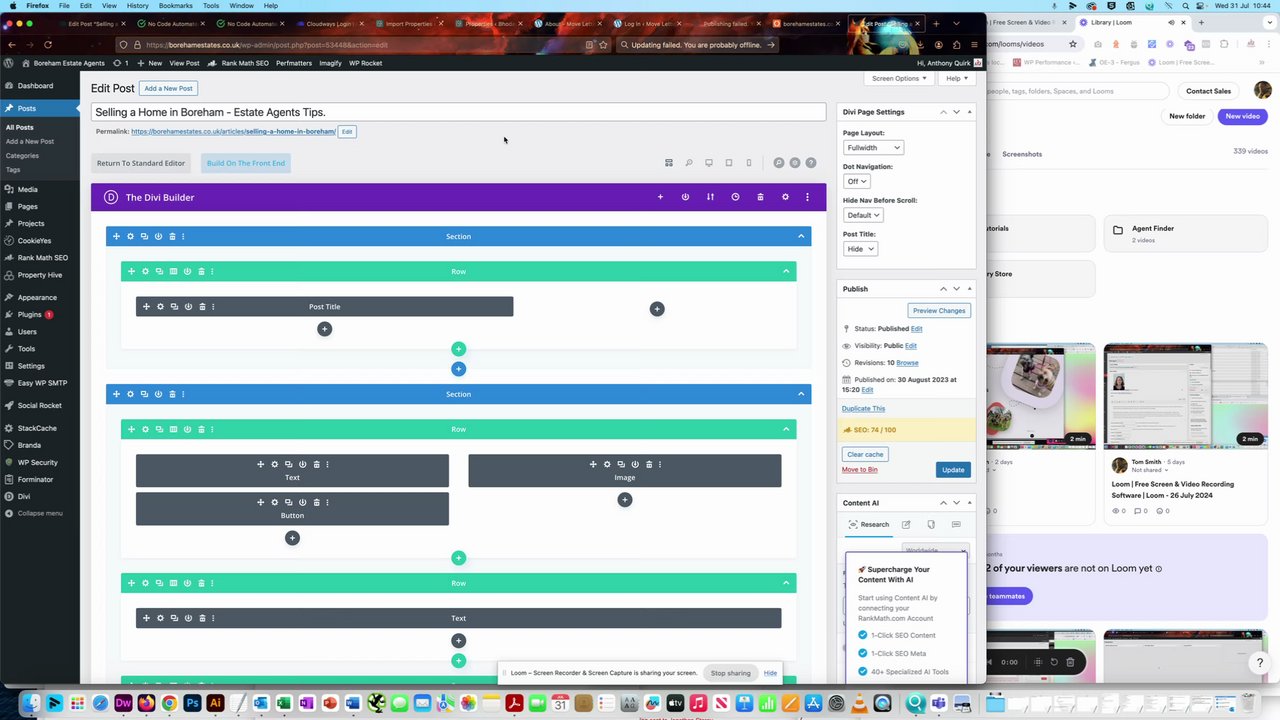Image resolution: width=1280 pixels, height=720 pixels.
Task: Click the Move to Bin link
Action: point(860,470)
